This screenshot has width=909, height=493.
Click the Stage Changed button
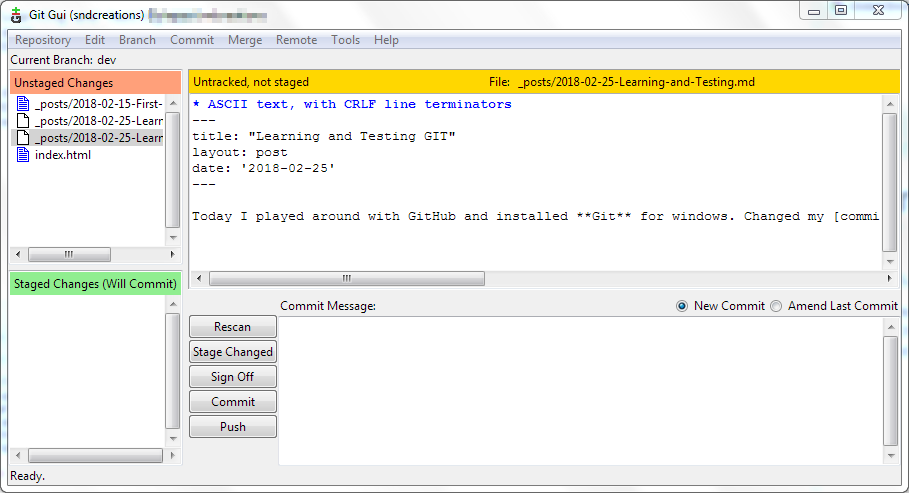point(232,351)
